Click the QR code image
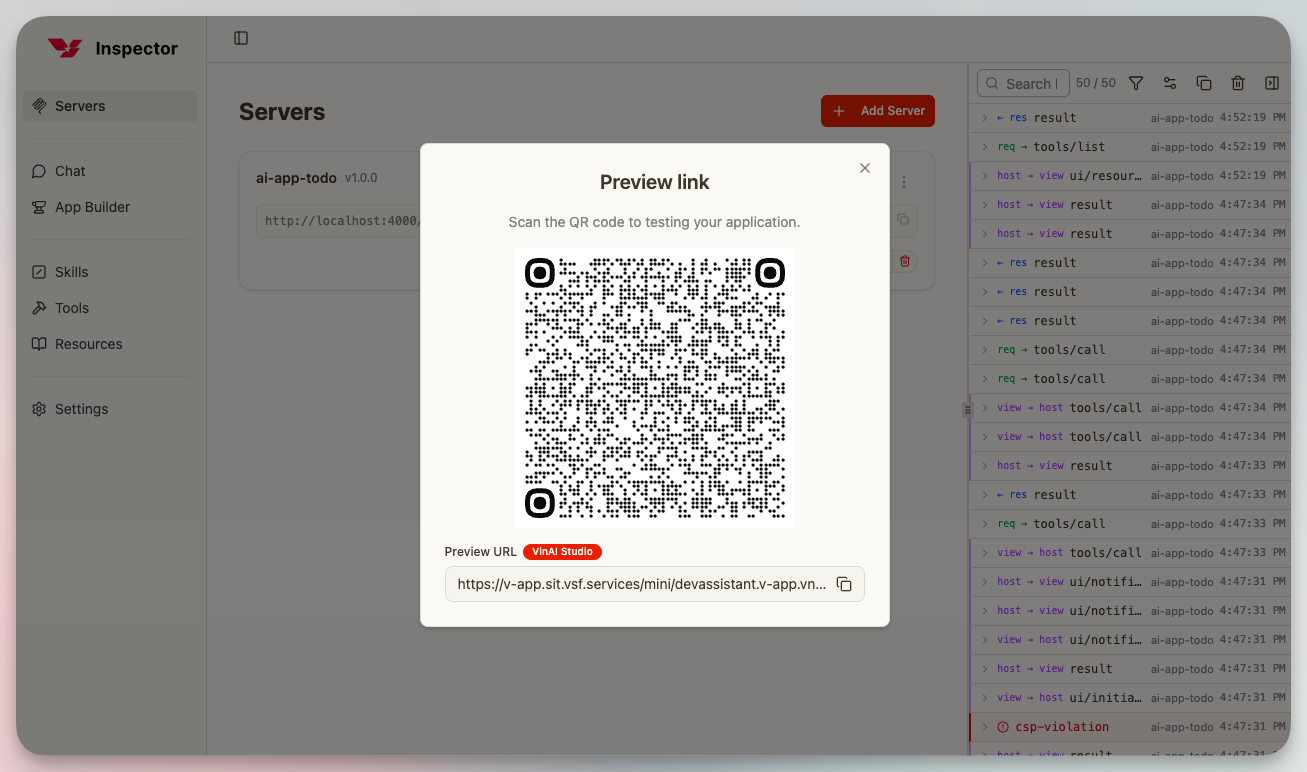1307x772 pixels. click(655, 388)
